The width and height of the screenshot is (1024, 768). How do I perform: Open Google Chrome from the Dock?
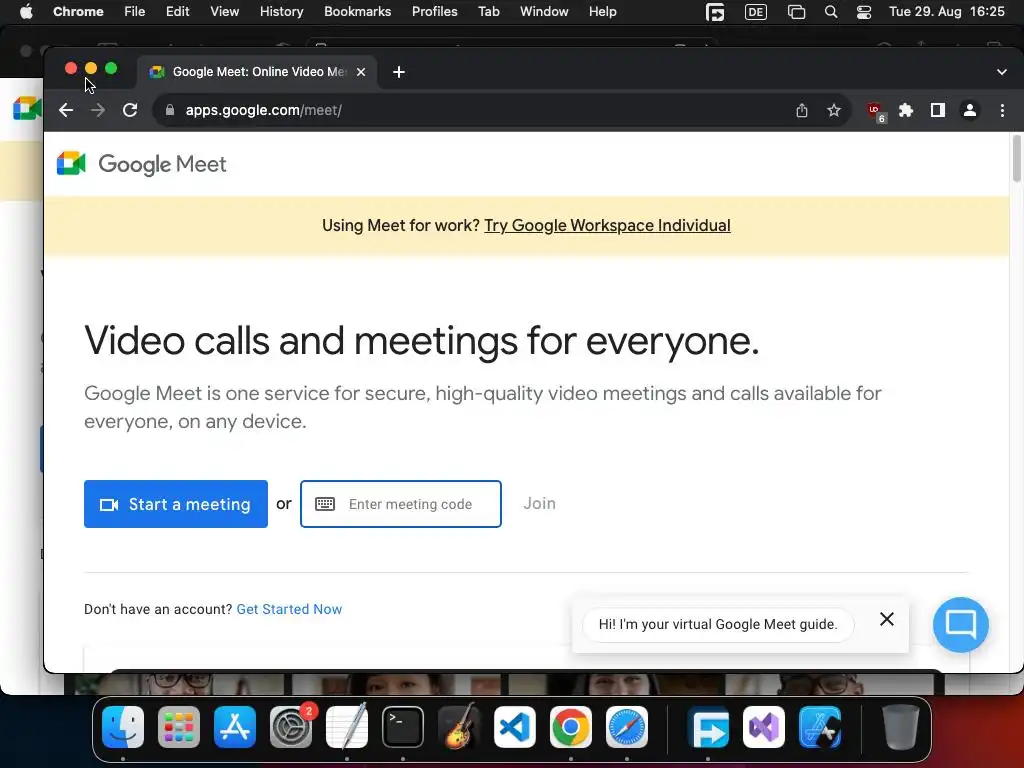(x=571, y=727)
